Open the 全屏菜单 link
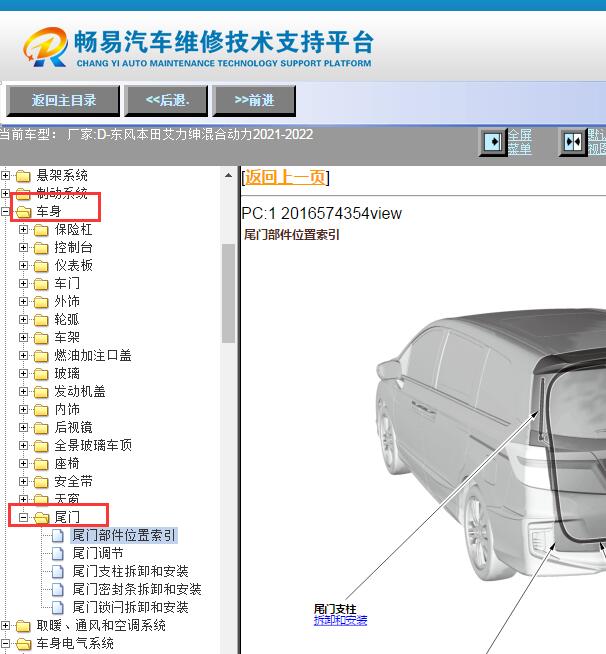The height and width of the screenshot is (654, 606). coord(520,142)
